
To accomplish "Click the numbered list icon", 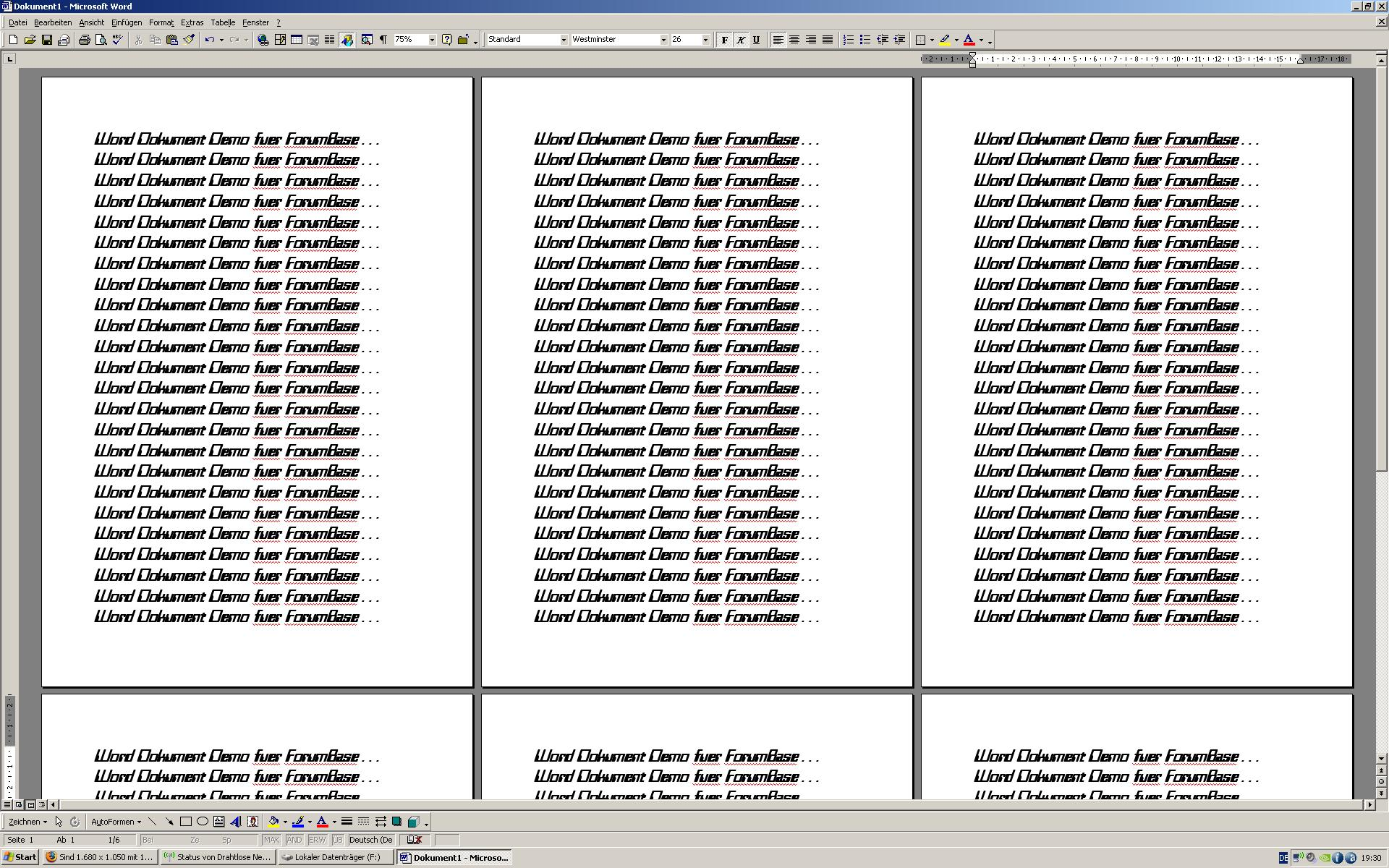I will tap(849, 40).
